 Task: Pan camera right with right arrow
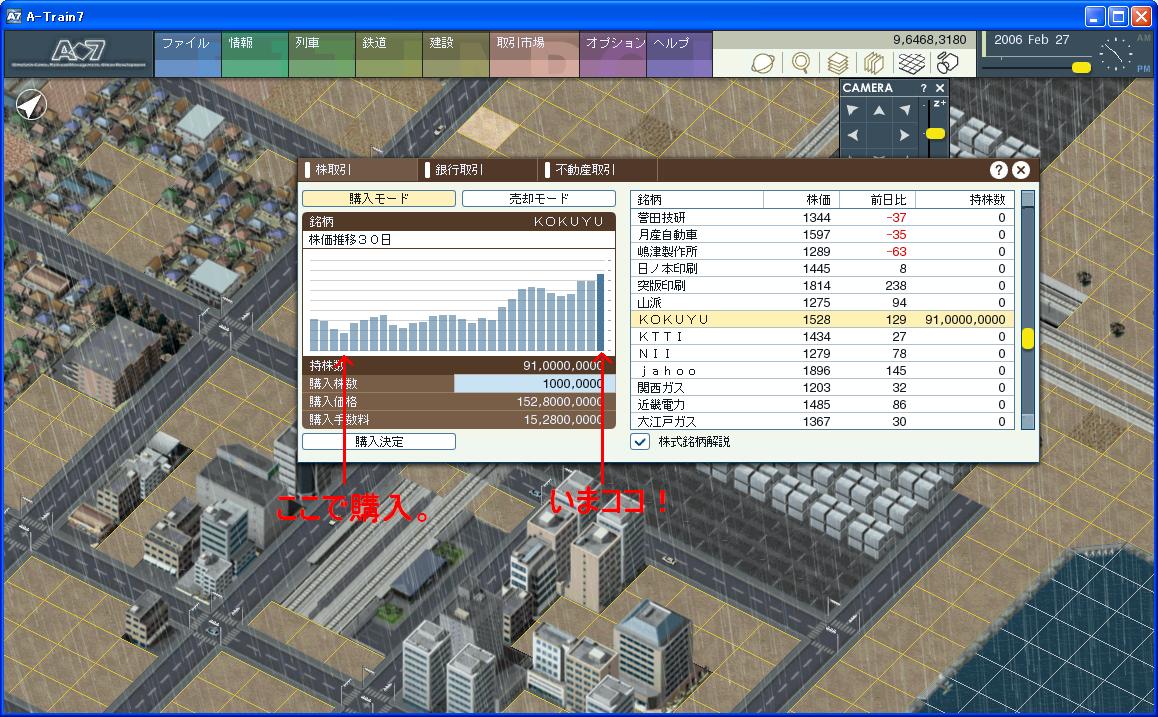[905, 135]
